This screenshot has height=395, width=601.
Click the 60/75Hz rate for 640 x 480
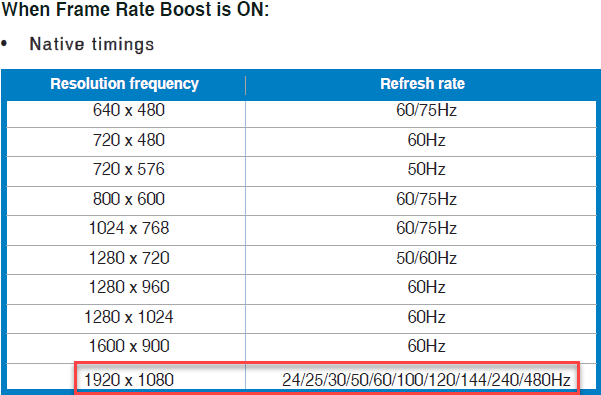pyautogui.click(x=426, y=110)
